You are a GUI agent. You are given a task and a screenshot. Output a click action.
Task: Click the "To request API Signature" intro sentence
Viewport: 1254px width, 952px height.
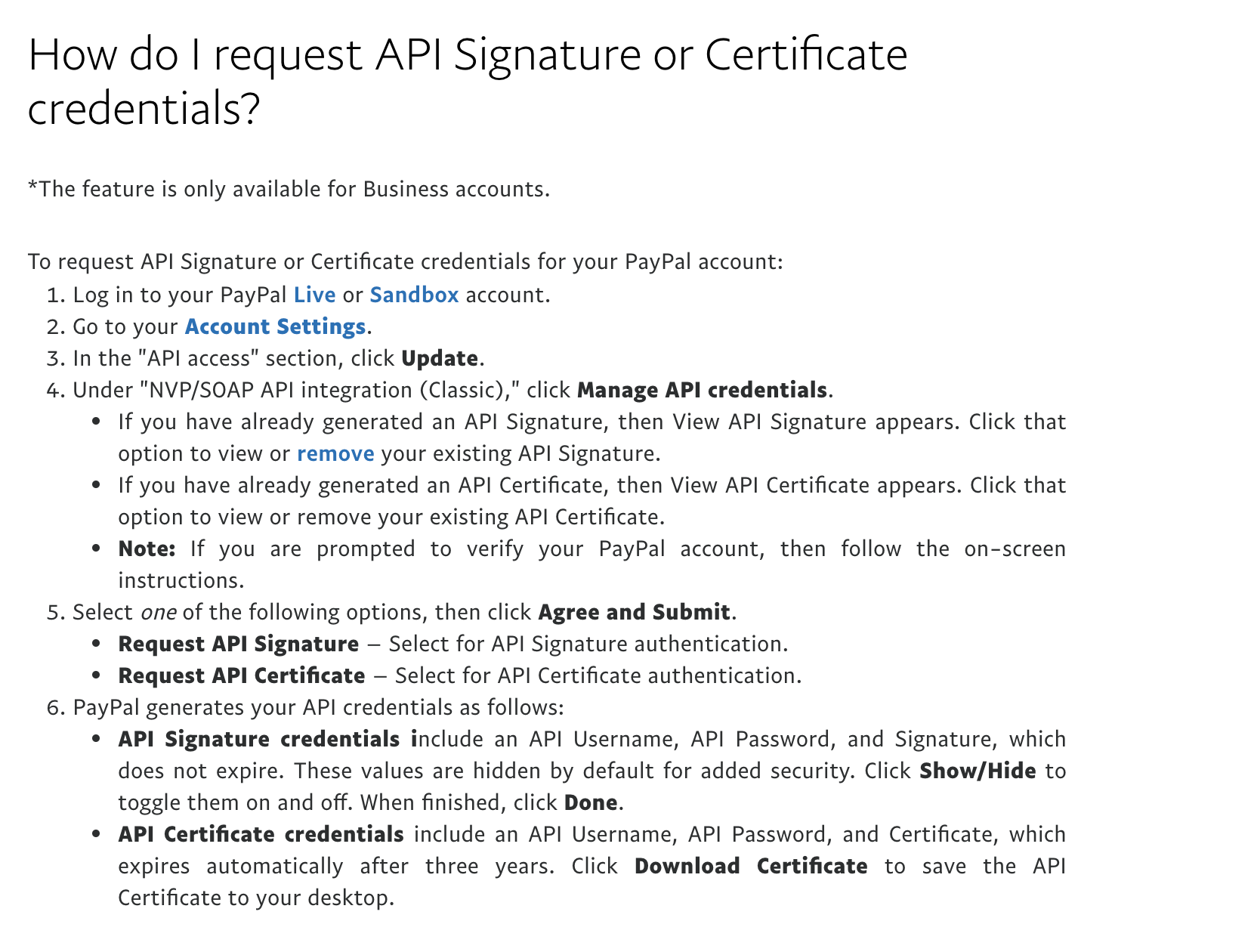(405, 261)
